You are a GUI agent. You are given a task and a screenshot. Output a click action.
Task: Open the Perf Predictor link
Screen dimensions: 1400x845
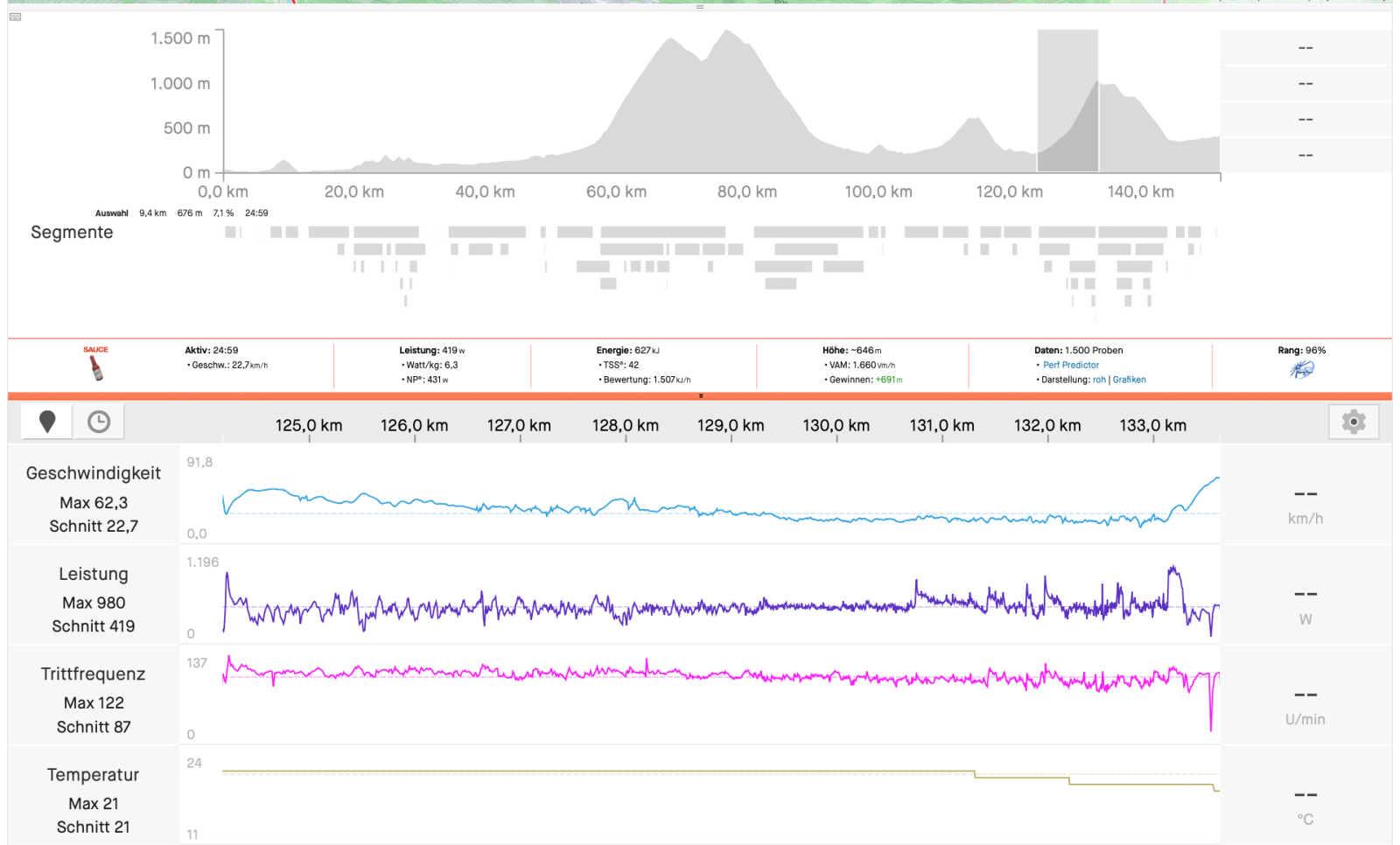pos(1070,365)
